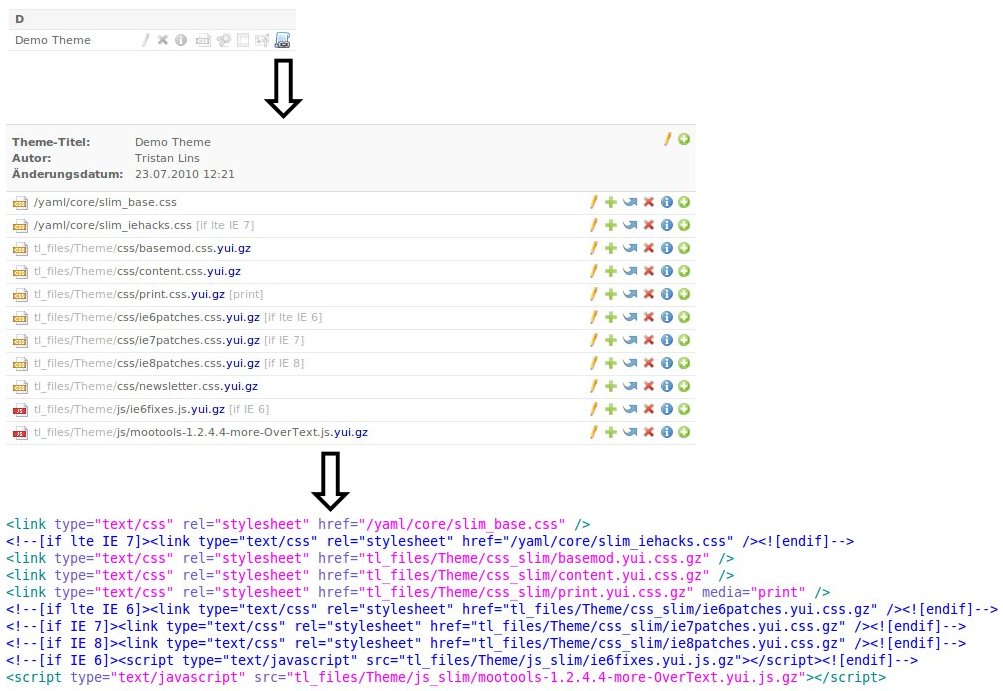Insert new source after ie6patches.css.yui.gz

tap(684, 317)
